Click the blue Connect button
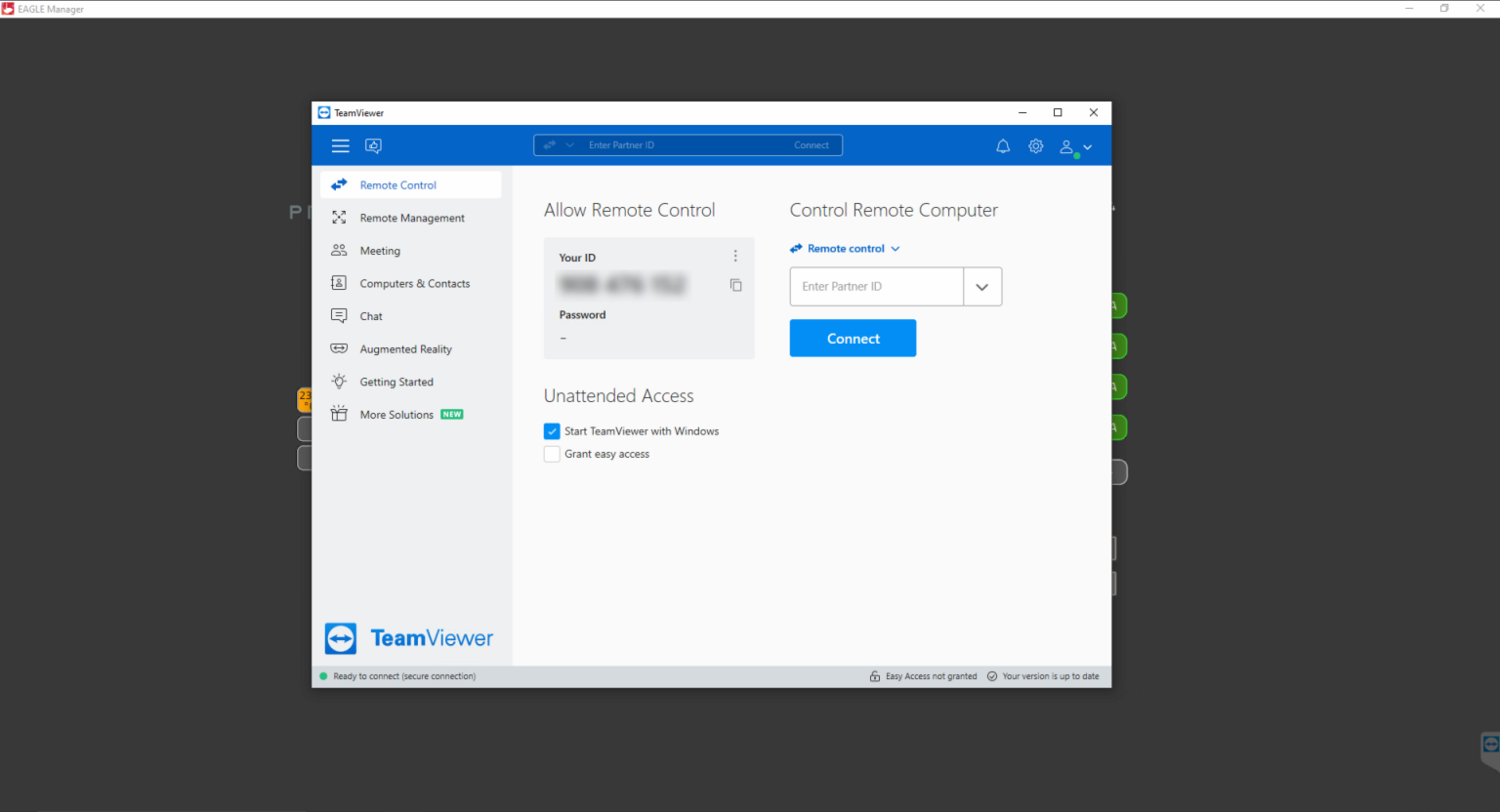1500x812 pixels. click(853, 339)
